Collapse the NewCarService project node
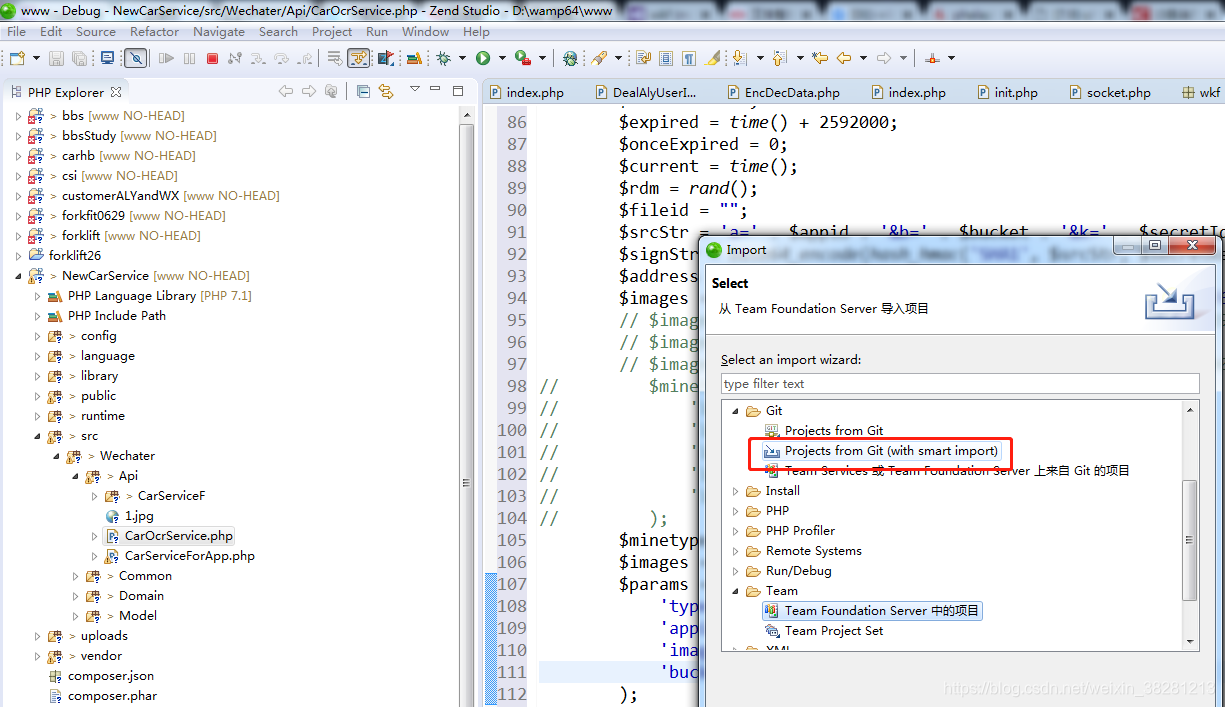Screen dimensions: 1225x707 18,276
